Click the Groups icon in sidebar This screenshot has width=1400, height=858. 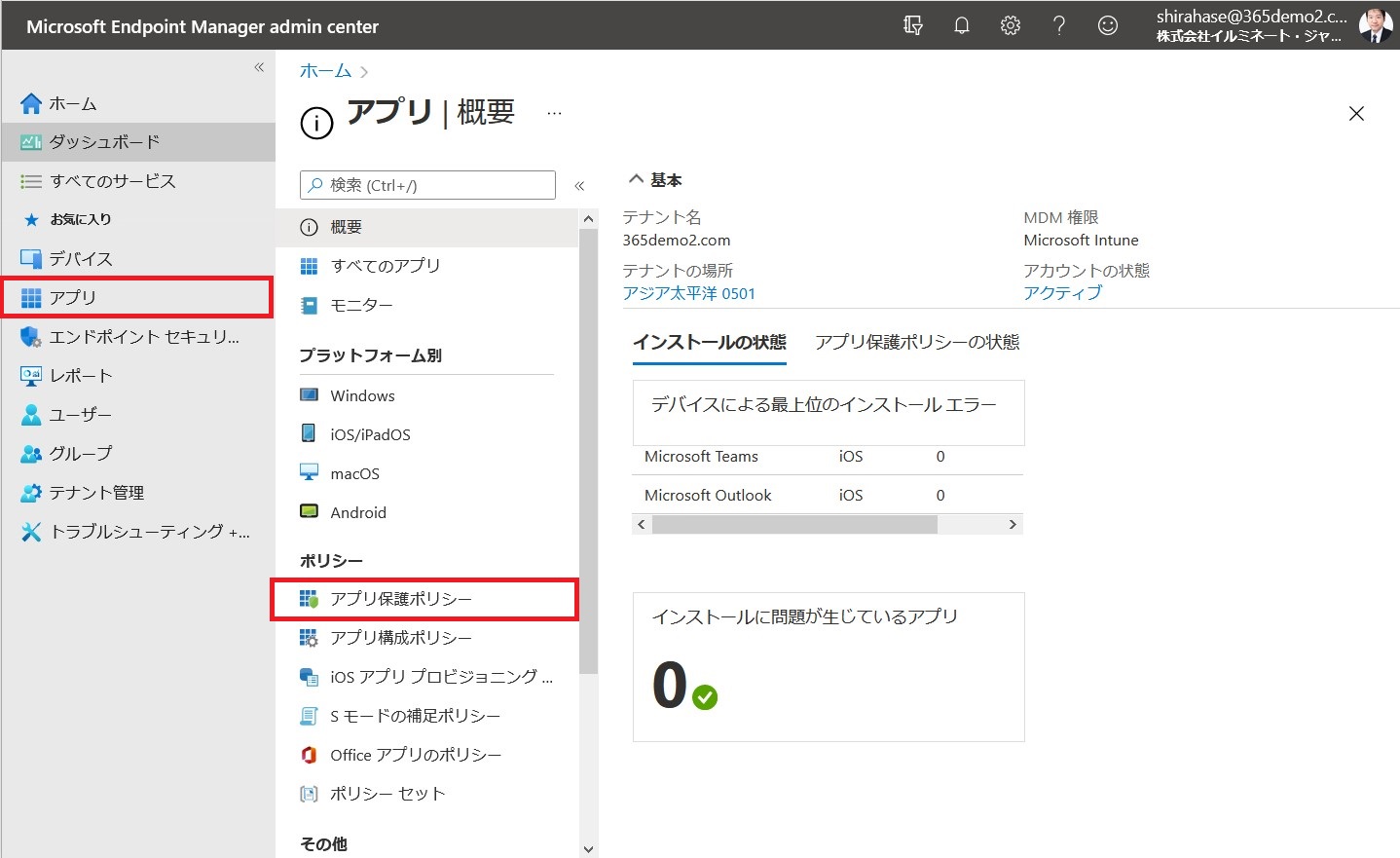click(x=31, y=454)
